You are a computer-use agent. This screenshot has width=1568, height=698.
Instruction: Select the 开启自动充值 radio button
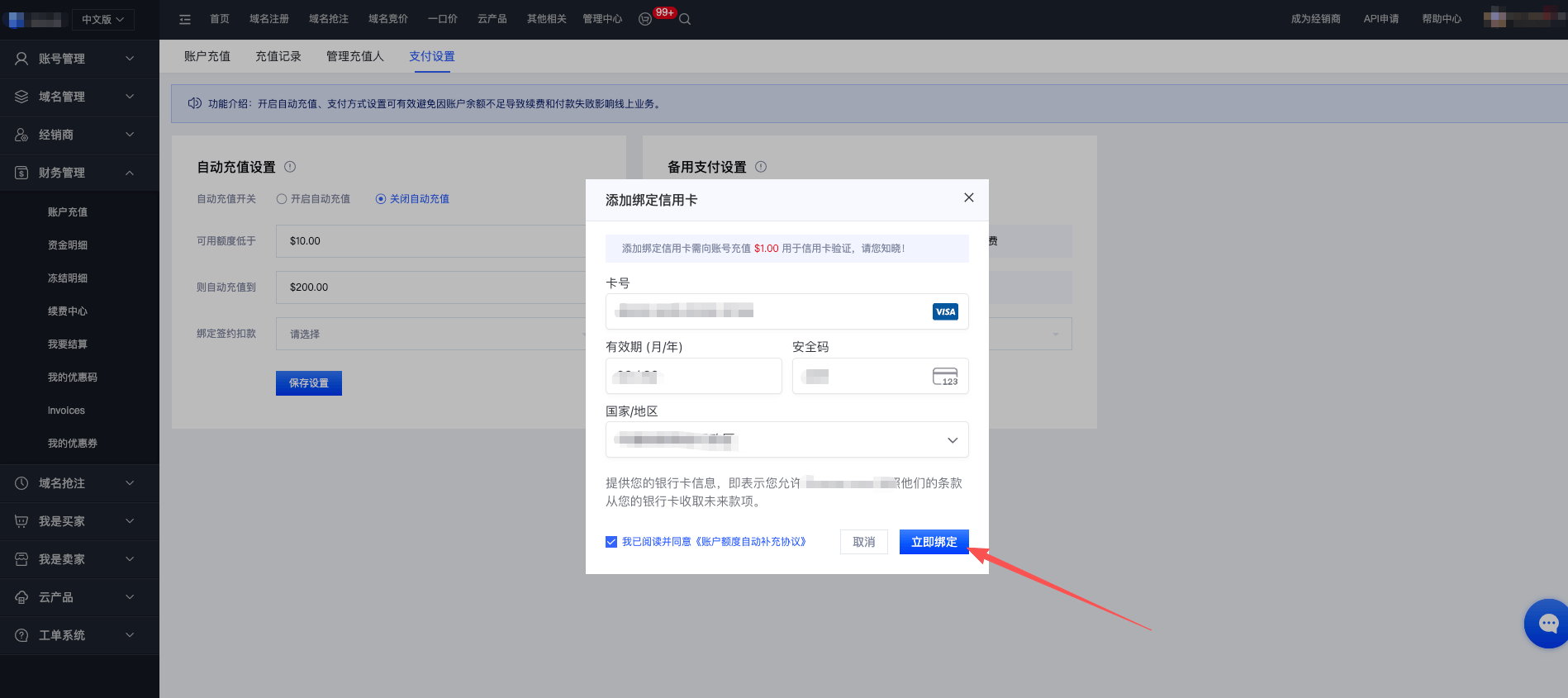(x=282, y=199)
